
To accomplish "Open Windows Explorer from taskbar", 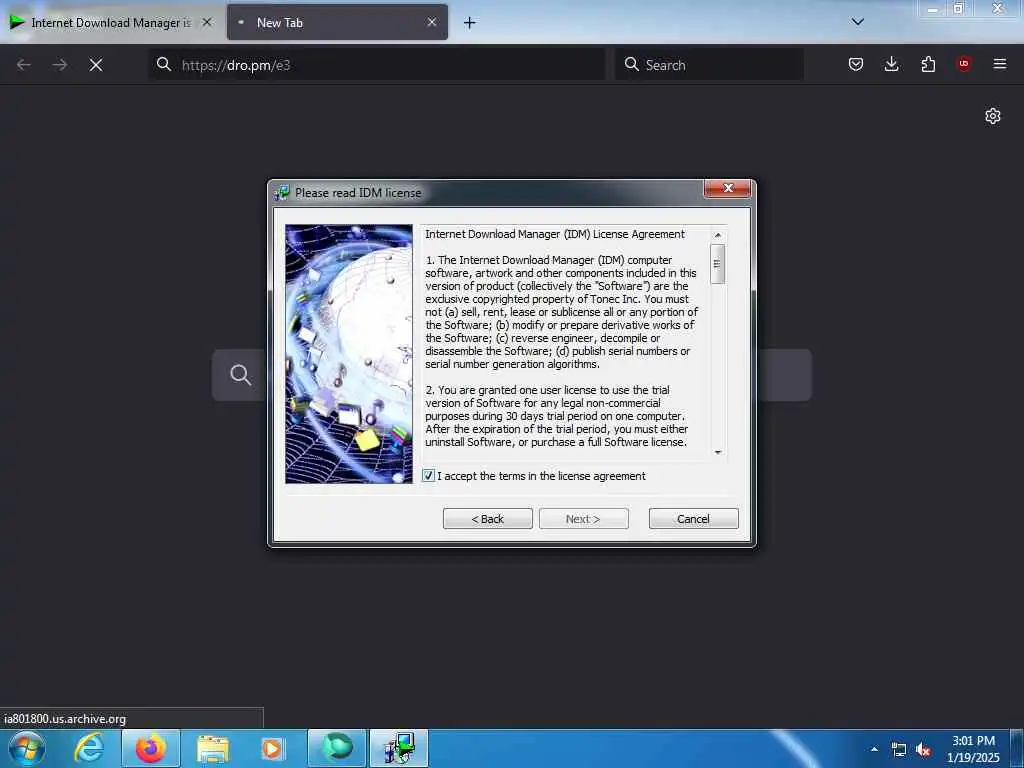I will pyautogui.click(x=213, y=748).
